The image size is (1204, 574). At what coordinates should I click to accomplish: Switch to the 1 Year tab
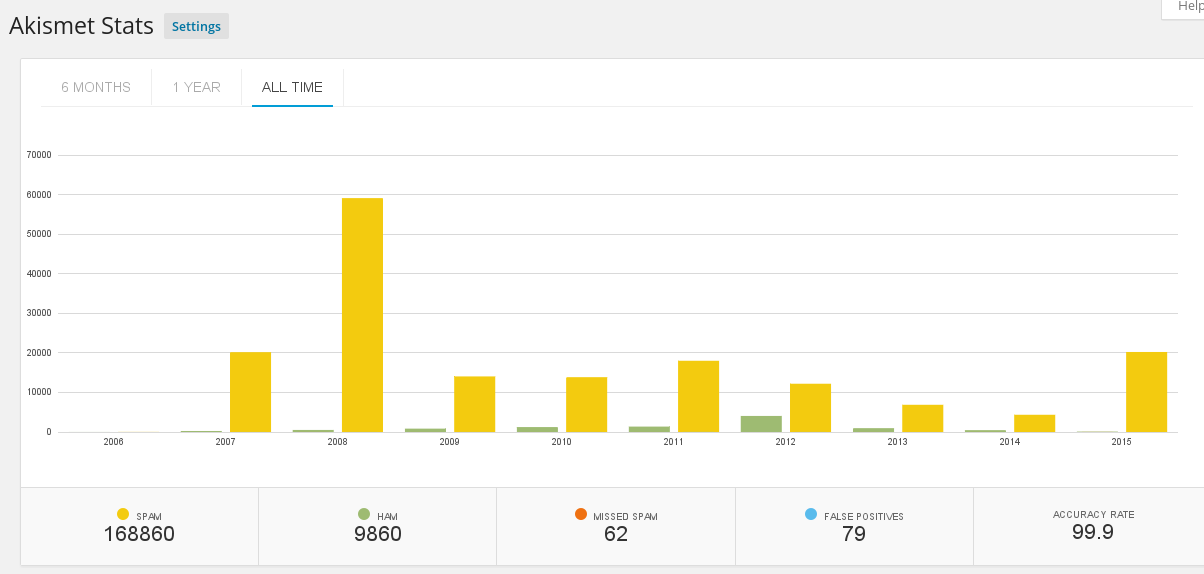pos(196,87)
